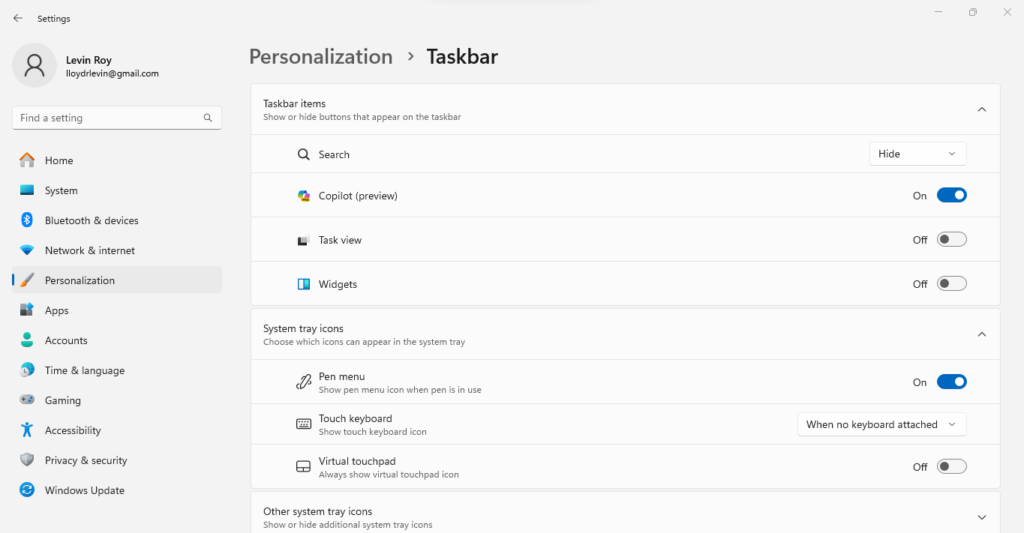Disable the Pen menu toggle

[x=951, y=382]
